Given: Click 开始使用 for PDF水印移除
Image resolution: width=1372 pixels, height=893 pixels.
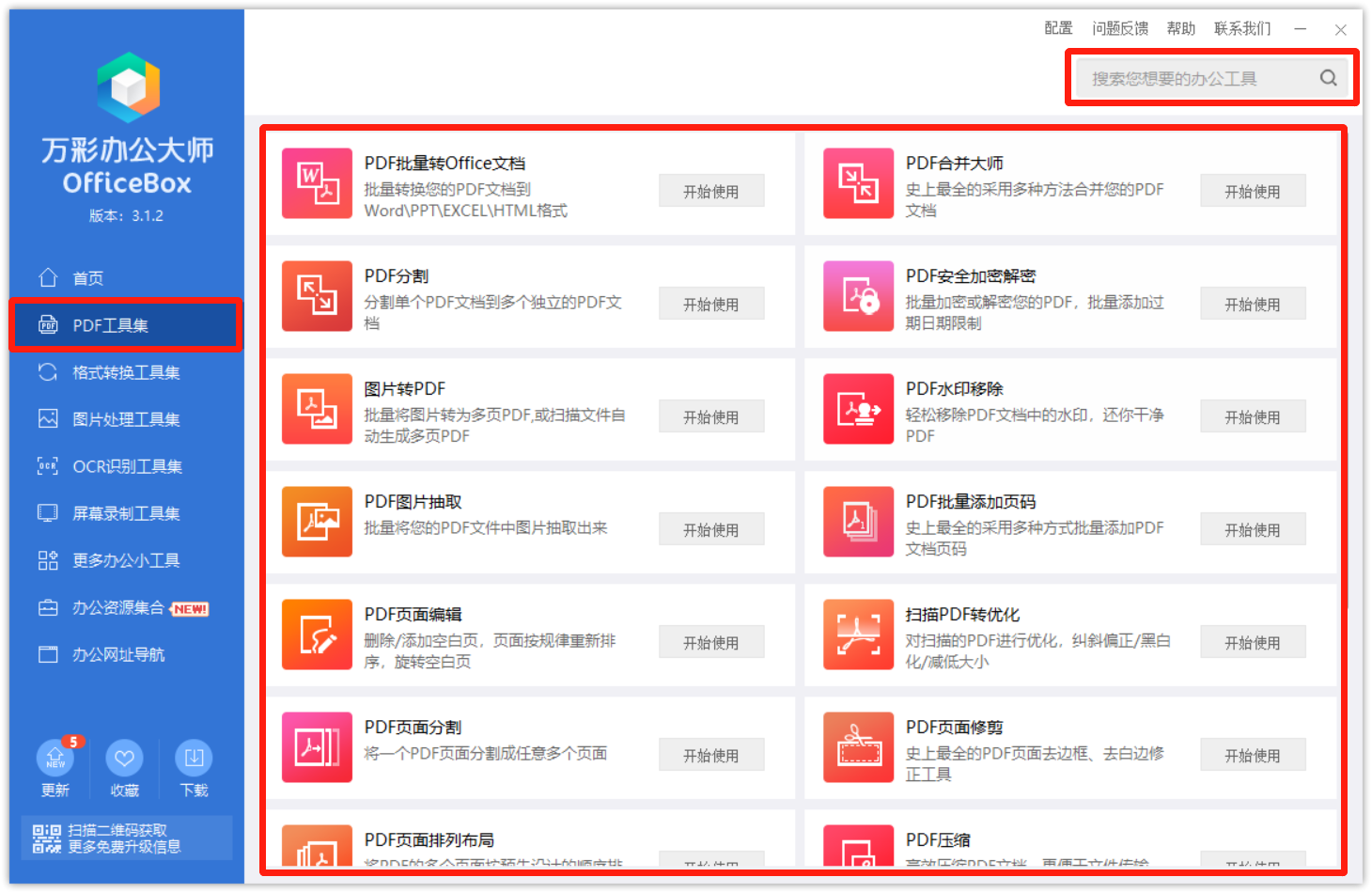Looking at the screenshot, I should (1253, 416).
